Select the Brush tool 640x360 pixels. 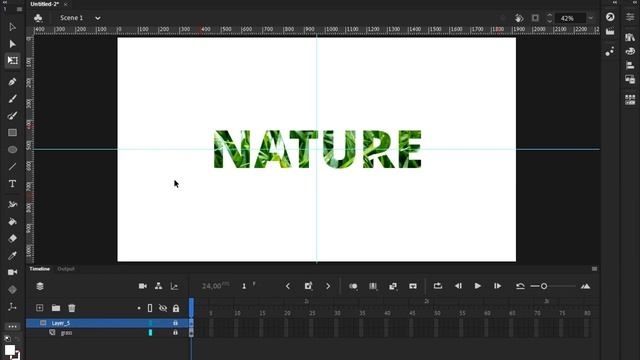coord(12,98)
